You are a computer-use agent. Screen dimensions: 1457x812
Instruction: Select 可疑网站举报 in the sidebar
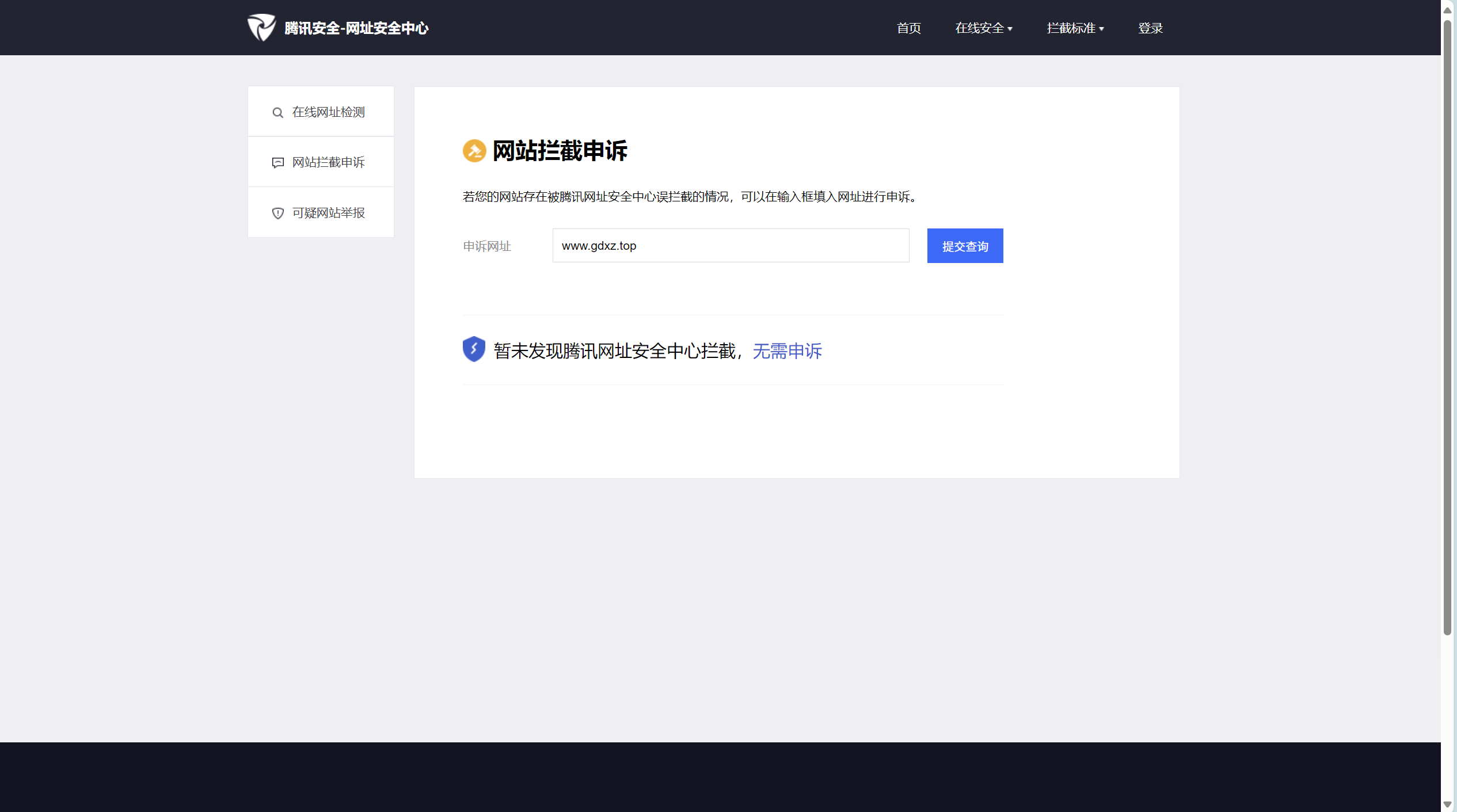click(x=328, y=213)
